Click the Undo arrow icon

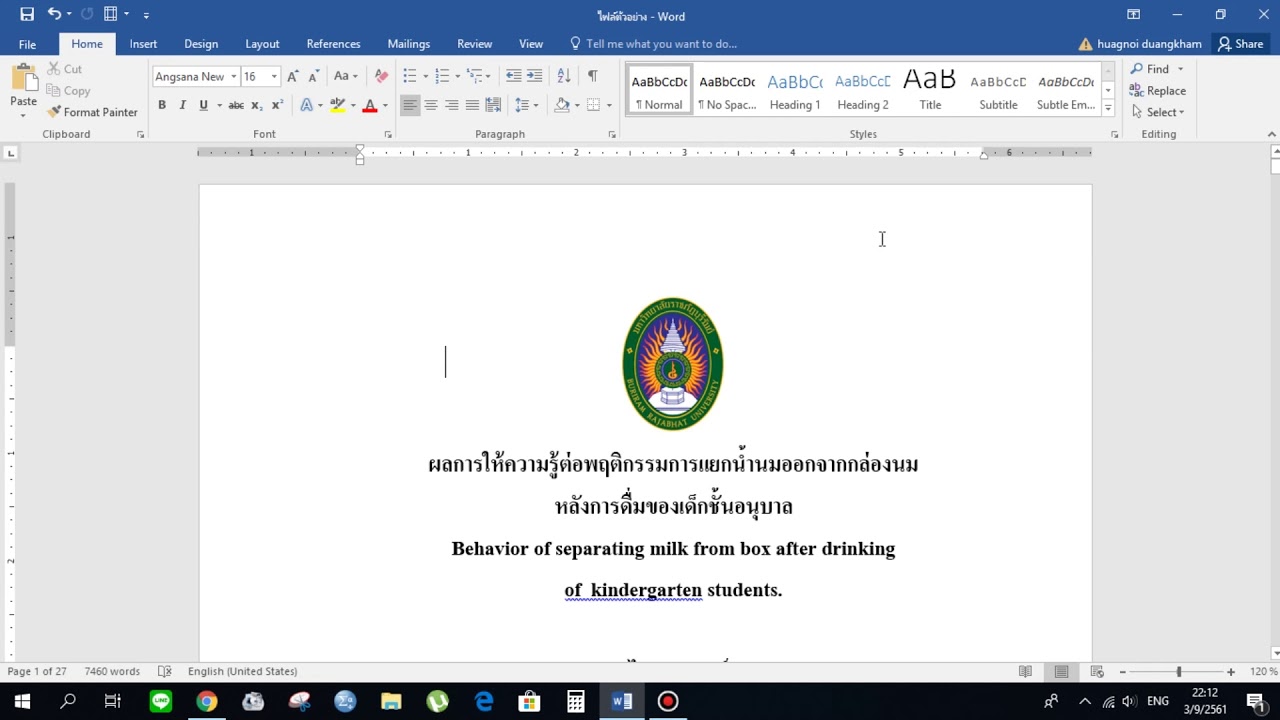pos(54,14)
